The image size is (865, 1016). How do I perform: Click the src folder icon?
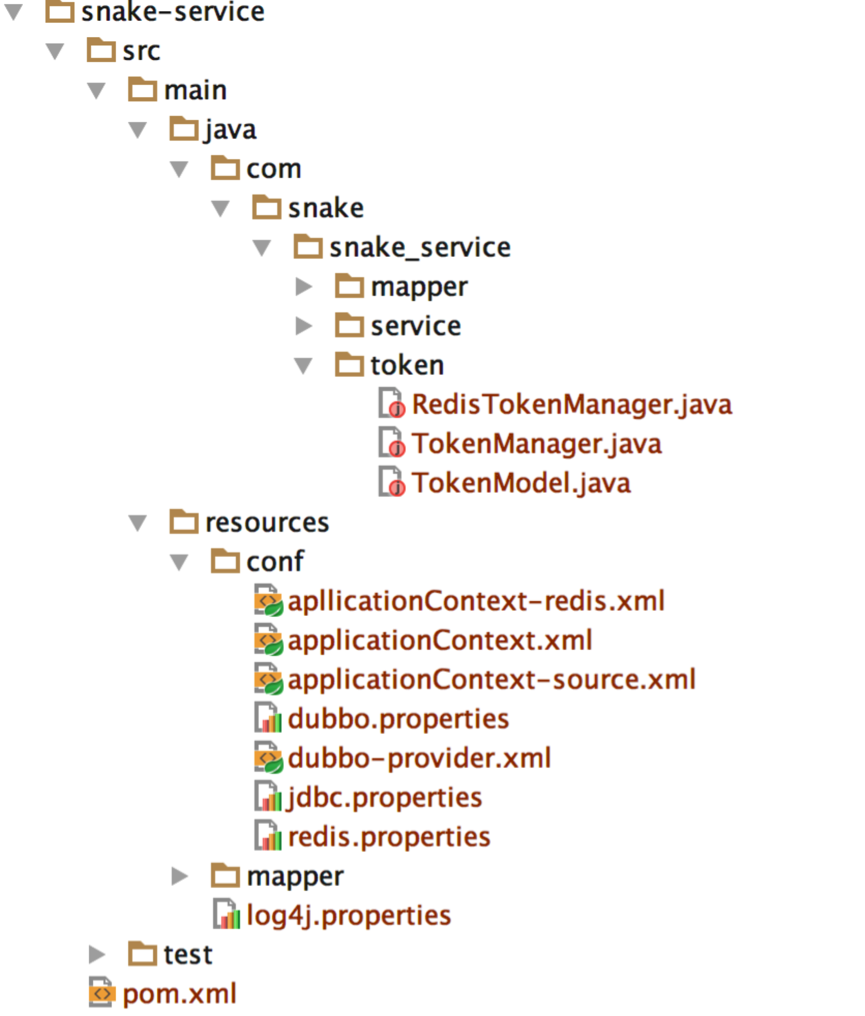click(x=101, y=51)
